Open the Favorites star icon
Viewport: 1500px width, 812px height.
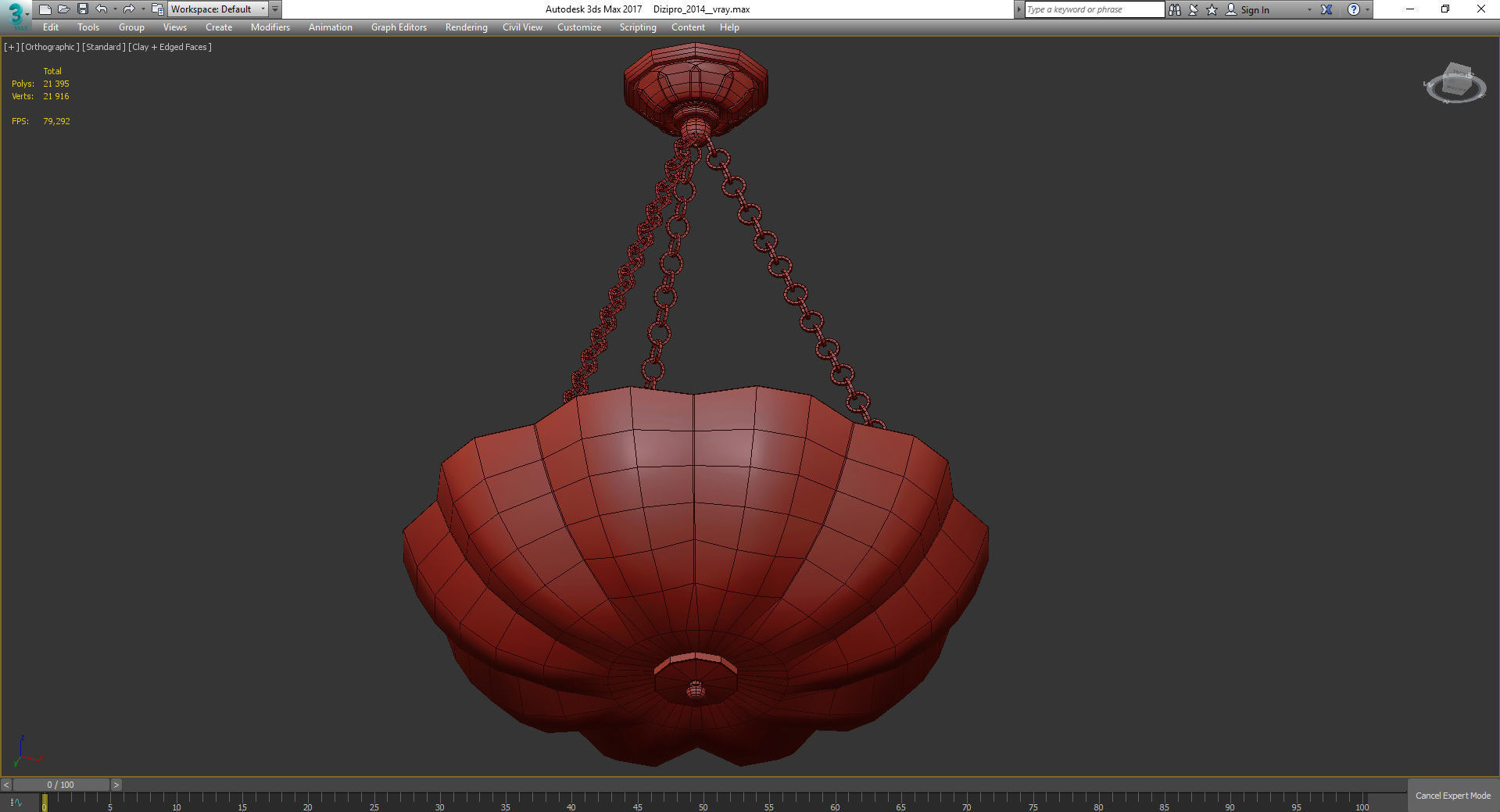(x=1212, y=9)
